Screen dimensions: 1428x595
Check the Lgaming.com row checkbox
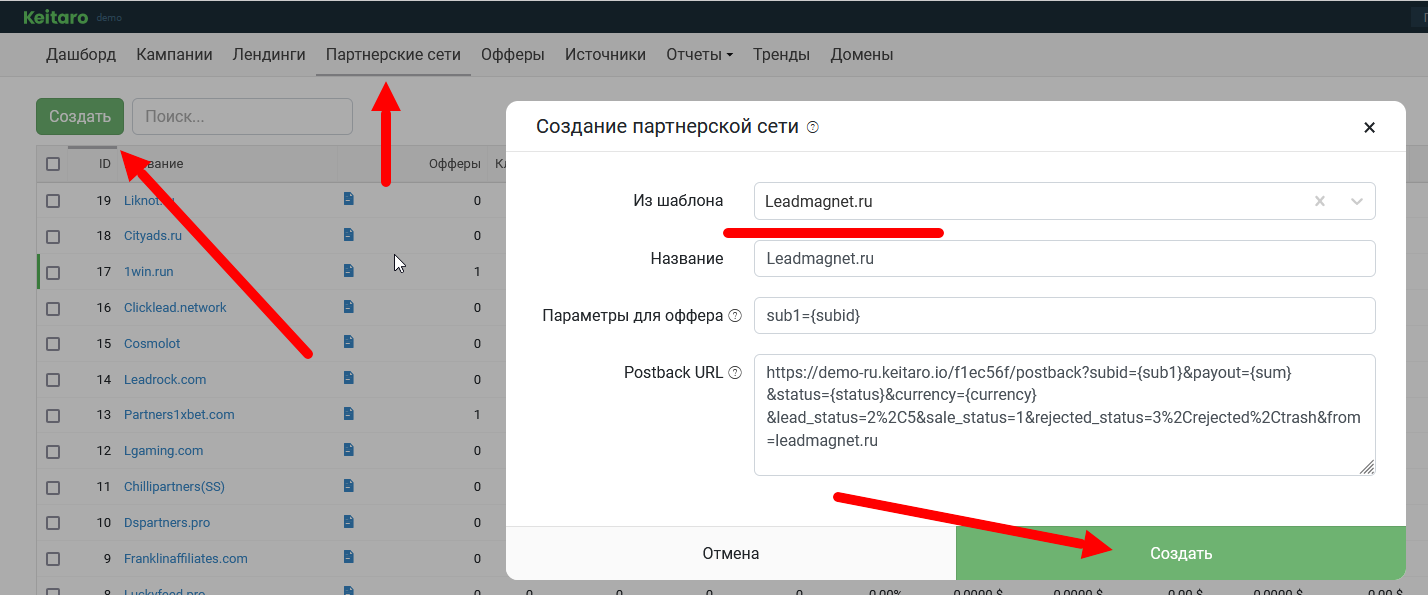[53, 451]
